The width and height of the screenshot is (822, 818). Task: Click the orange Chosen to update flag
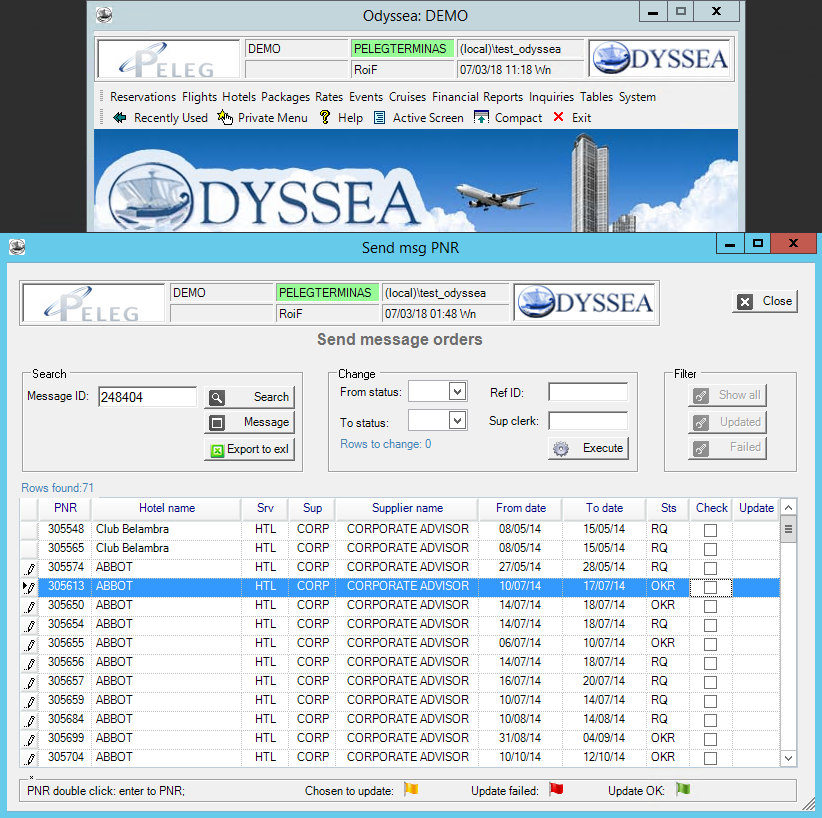point(410,790)
